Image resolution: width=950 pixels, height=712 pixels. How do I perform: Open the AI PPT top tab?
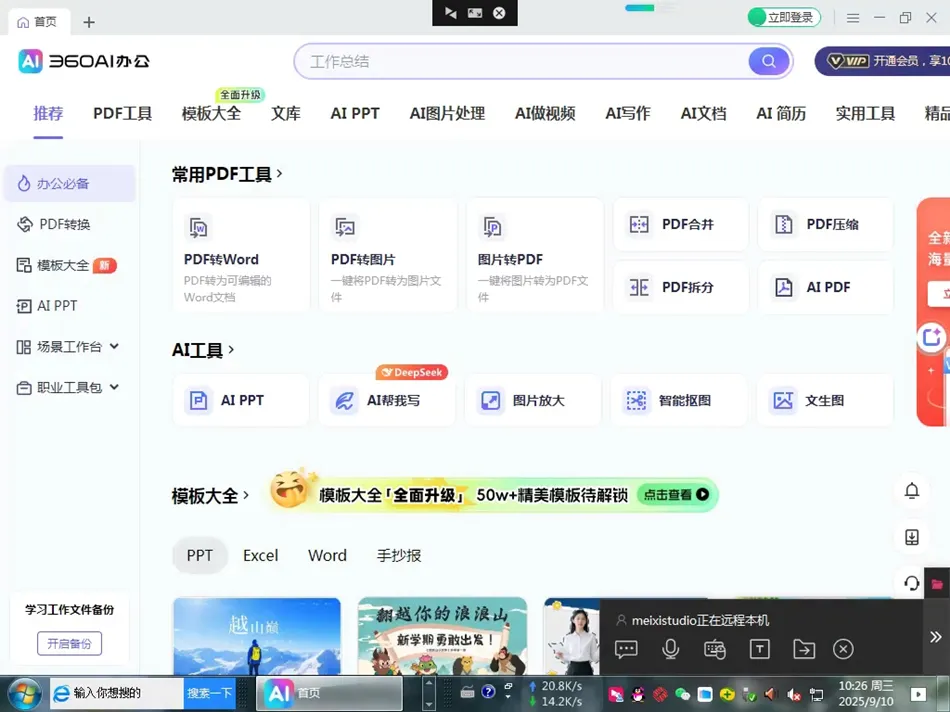click(x=355, y=113)
